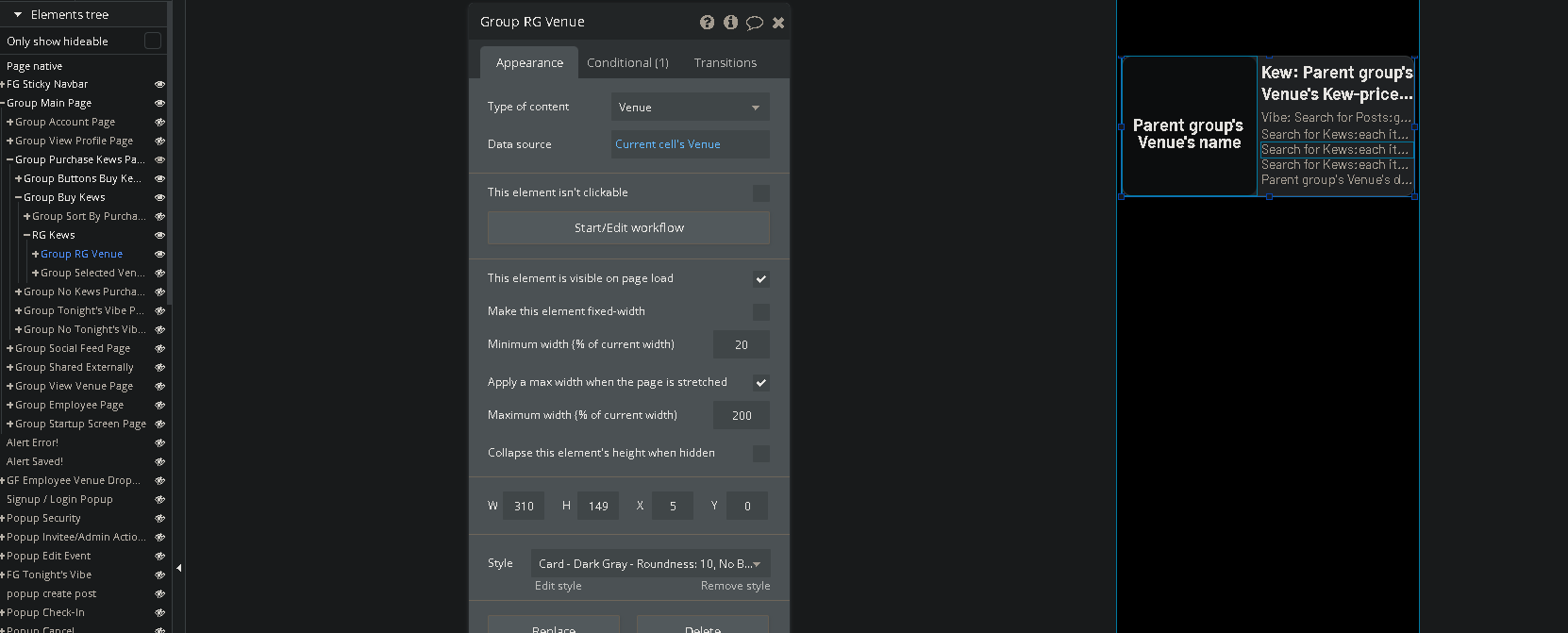This screenshot has height=633, width=1568.
Task: Collapse the left panel arrow handle
Action: pos(178,568)
